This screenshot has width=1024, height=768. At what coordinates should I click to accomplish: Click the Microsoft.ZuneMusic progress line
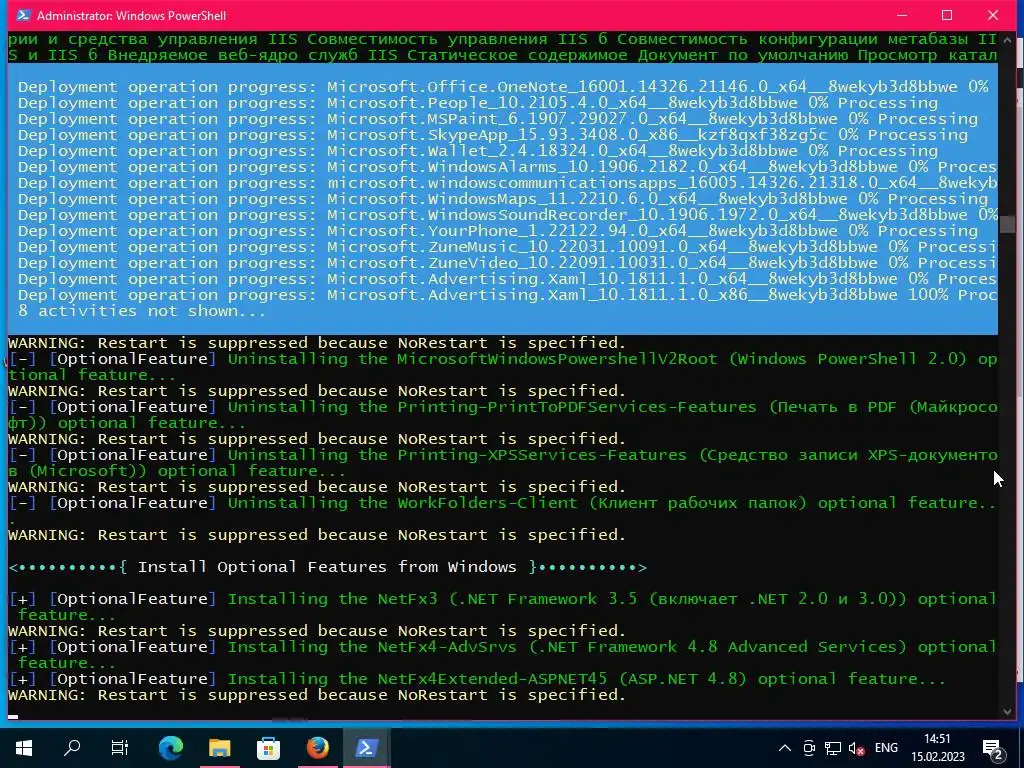pos(507,247)
